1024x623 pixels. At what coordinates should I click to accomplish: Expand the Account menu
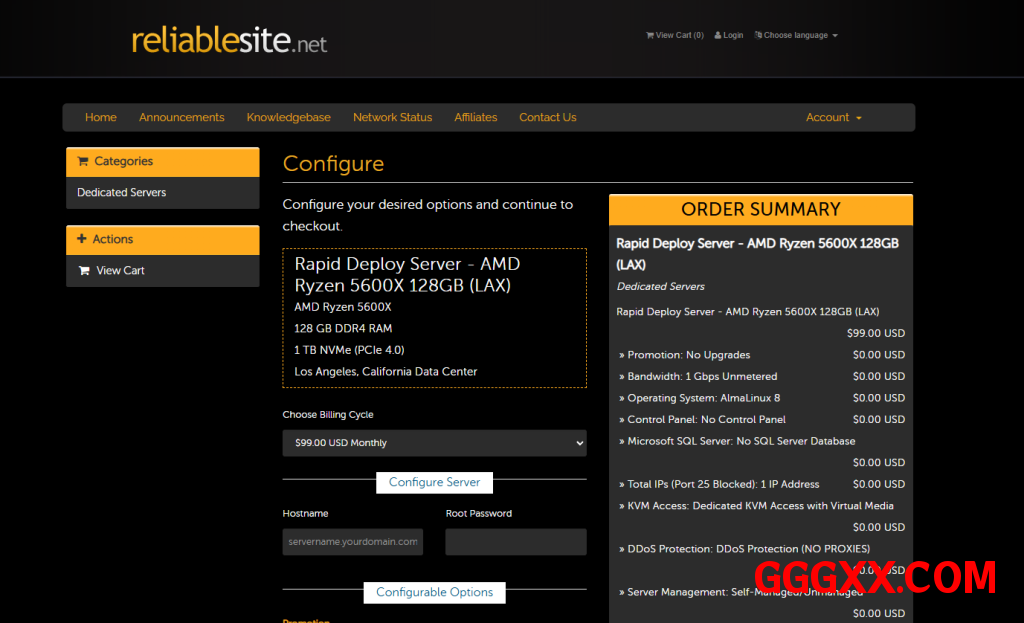[833, 117]
